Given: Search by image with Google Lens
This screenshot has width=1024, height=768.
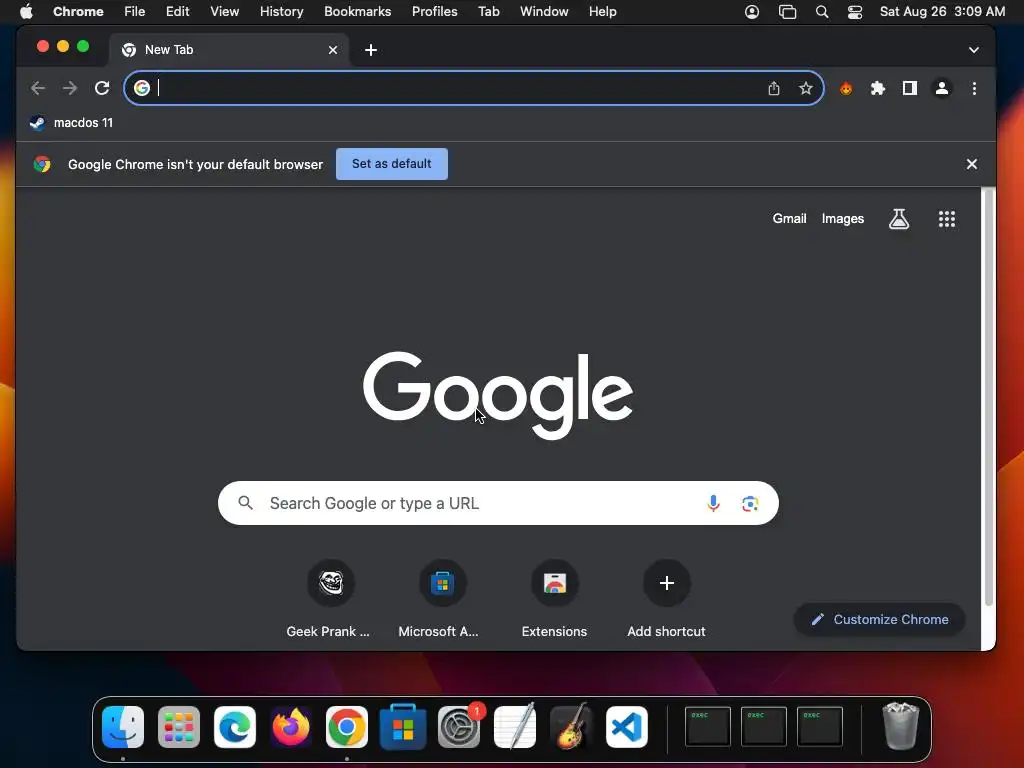Looking at the screenshot, I should point(750,504).
